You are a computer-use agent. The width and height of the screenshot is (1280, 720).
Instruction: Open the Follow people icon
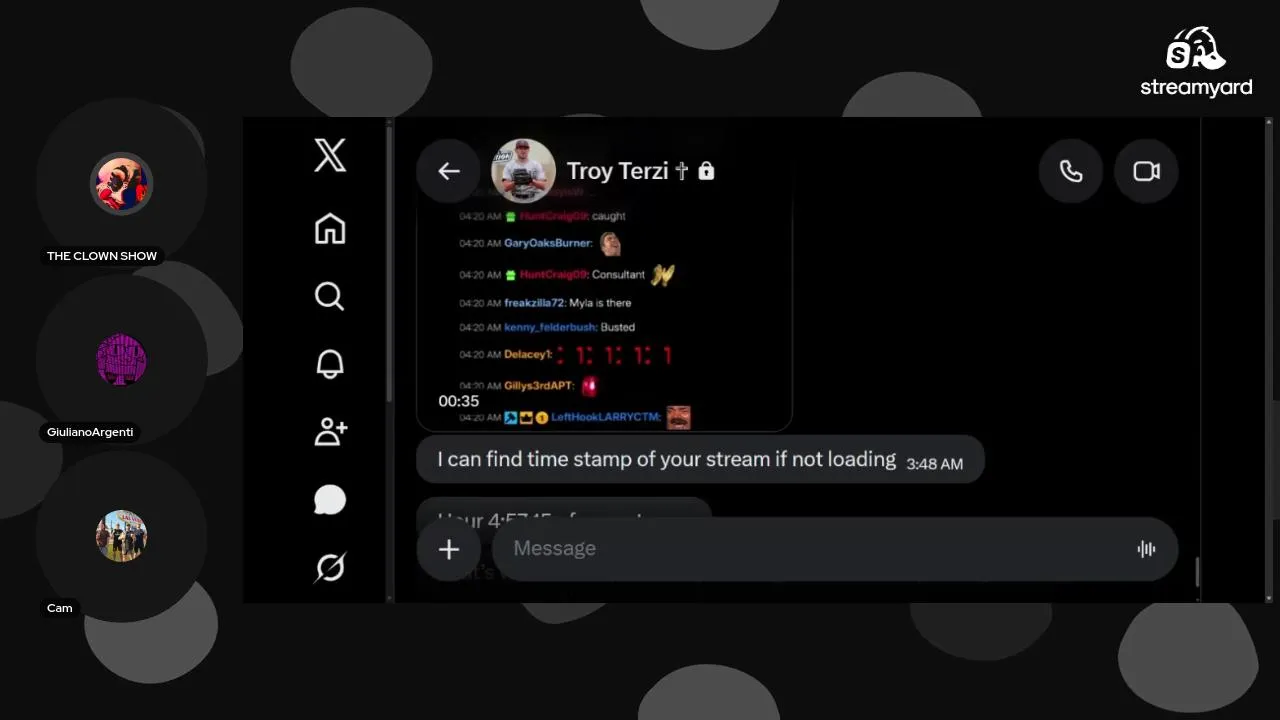tap(331, 432)
